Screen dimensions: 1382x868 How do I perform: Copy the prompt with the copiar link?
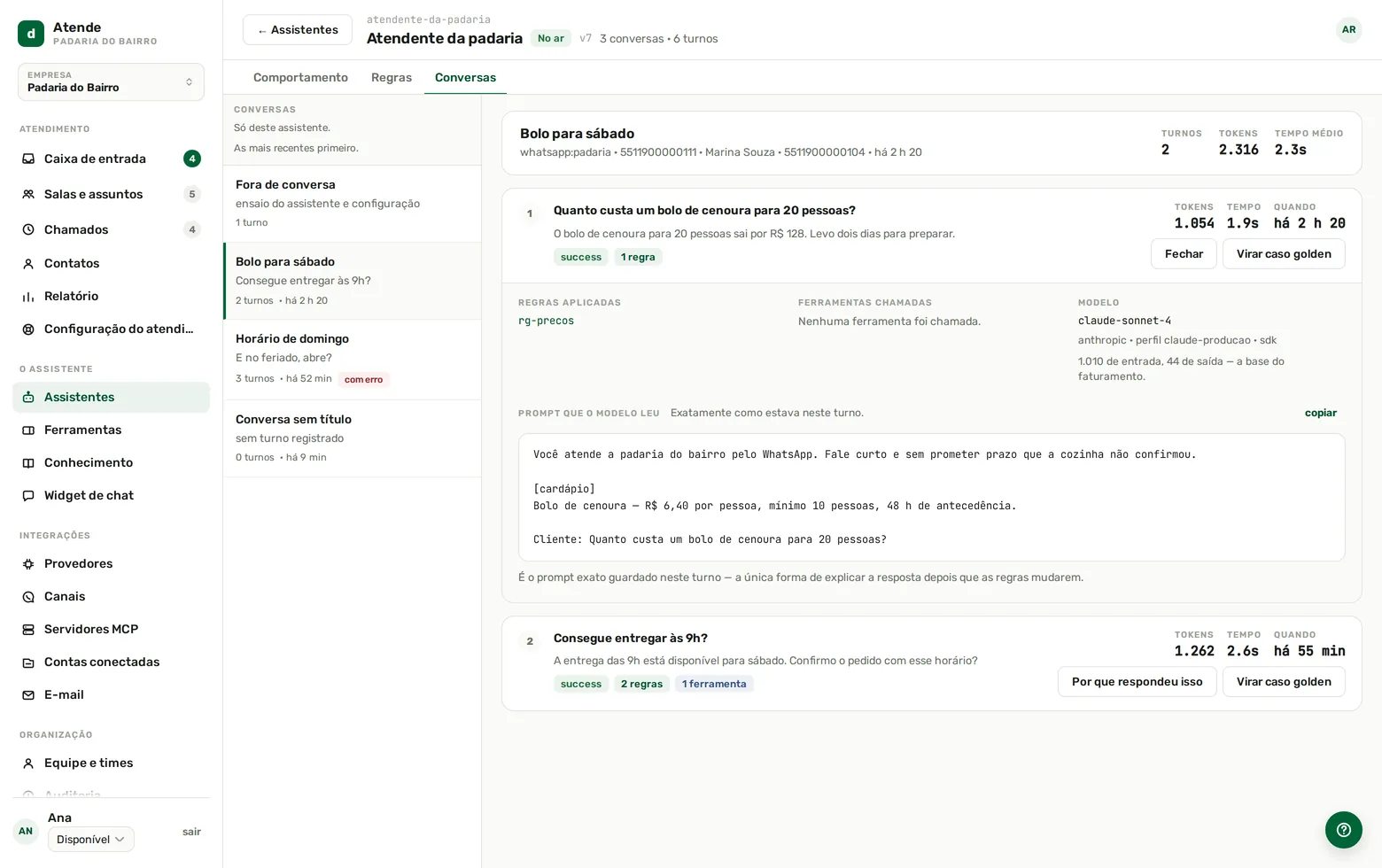(1321, 413)
